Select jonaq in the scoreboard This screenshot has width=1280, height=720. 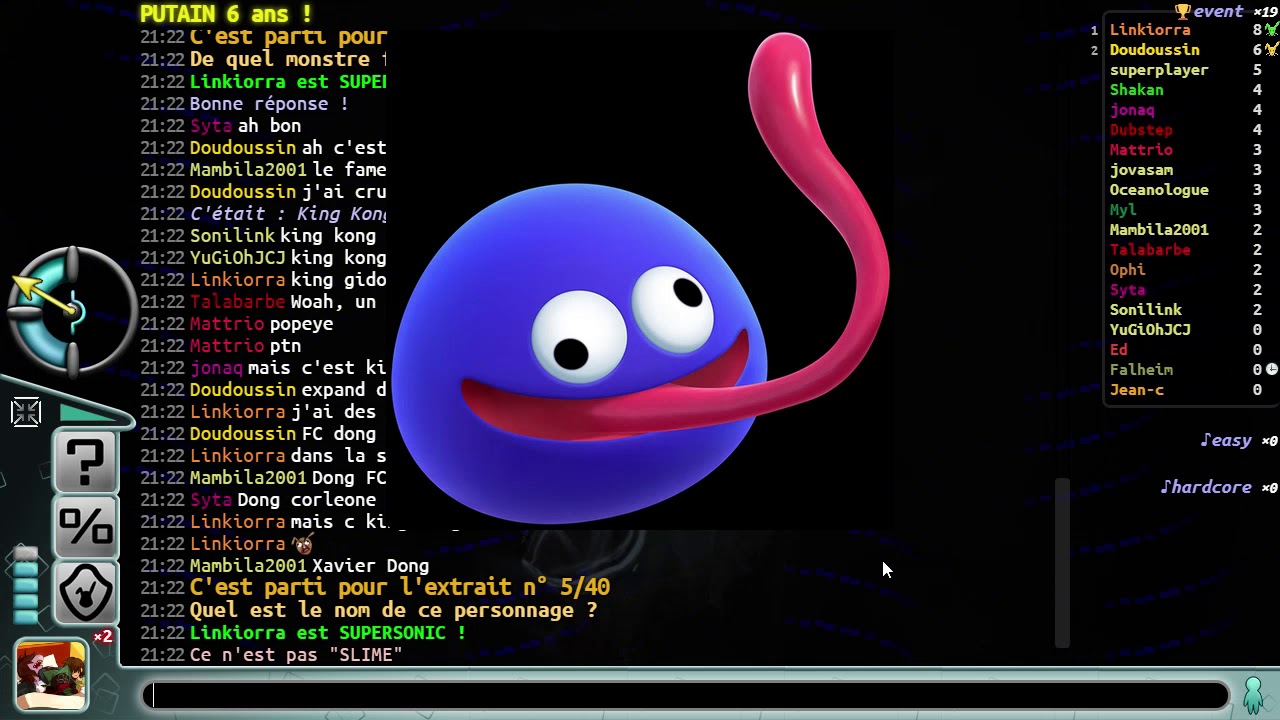[1132, 110]
